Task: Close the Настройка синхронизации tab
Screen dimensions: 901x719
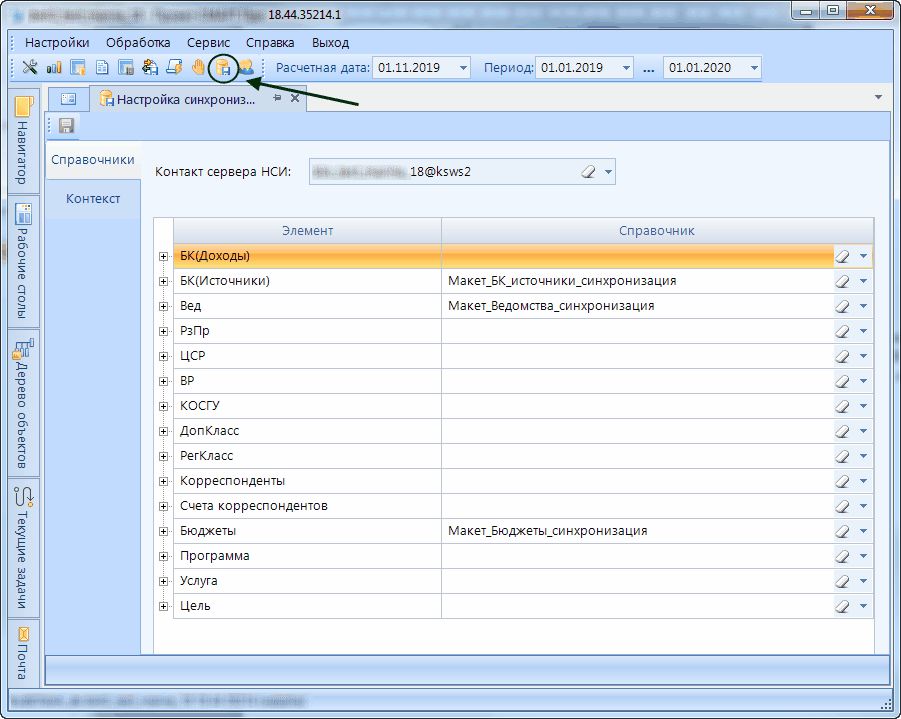Action: coord(295,99)
